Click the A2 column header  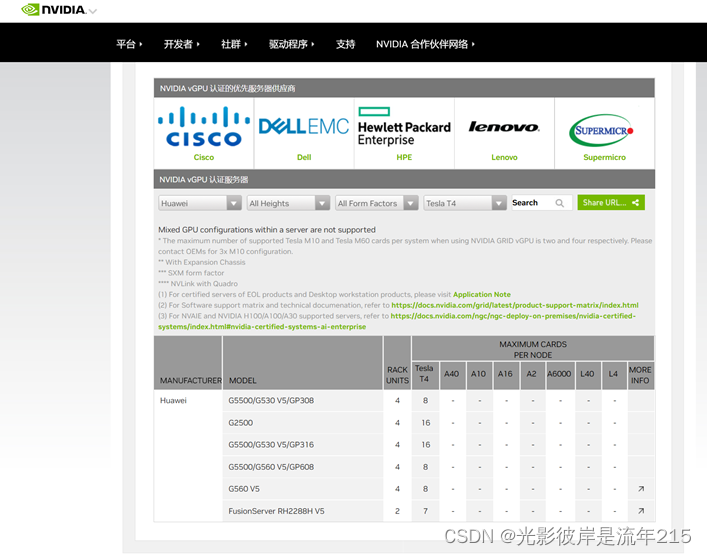click(x=532, y=374)
